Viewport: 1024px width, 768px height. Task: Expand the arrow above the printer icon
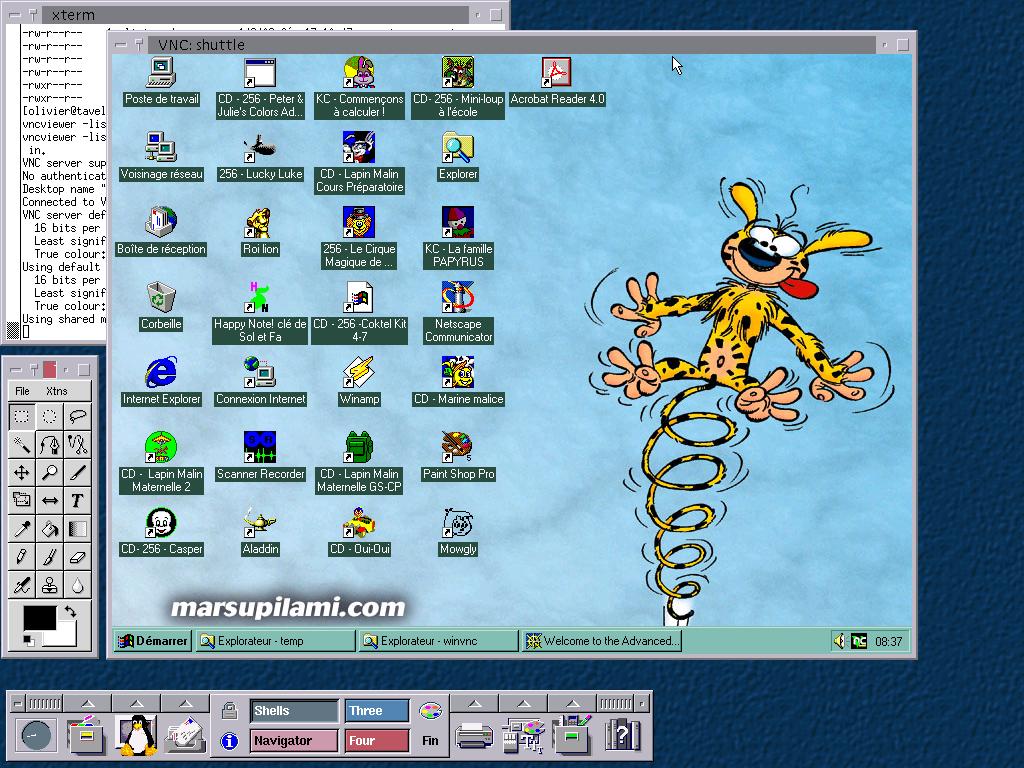(475, 703)
